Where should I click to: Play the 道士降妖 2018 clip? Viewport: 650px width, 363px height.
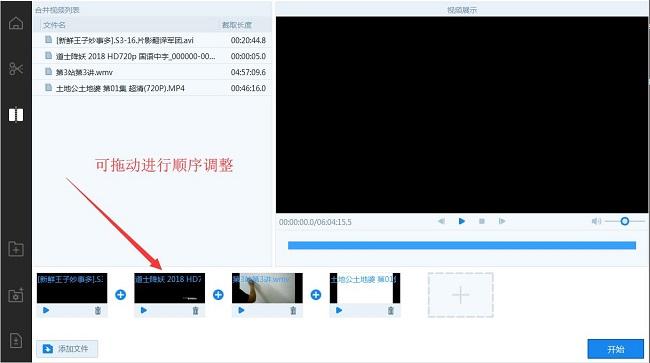pos(144,310)
